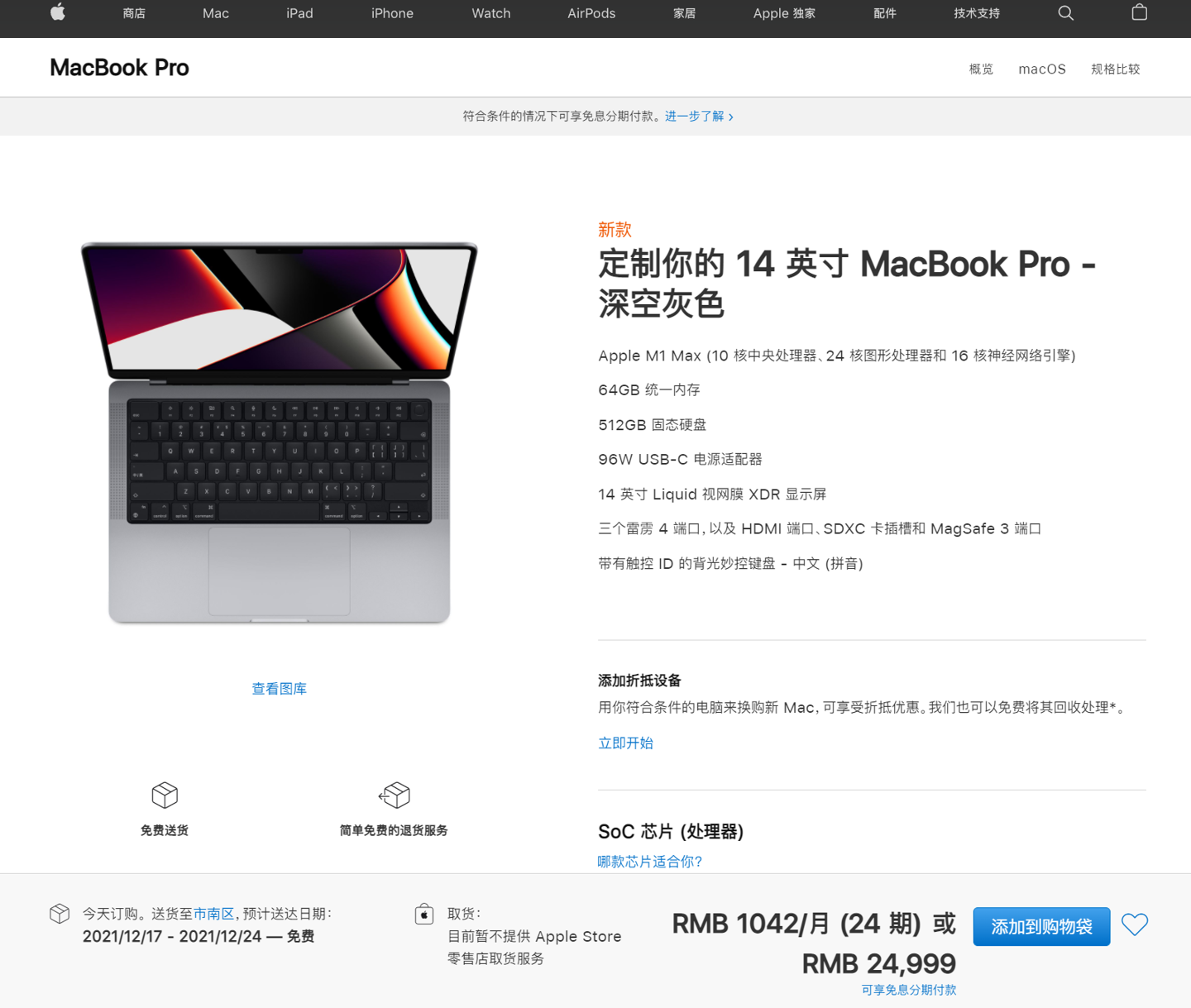The image size is (1191, 1008).
Task: Open the shopping bag icon
Action: pyautogui.click(x=1139, y=12)
